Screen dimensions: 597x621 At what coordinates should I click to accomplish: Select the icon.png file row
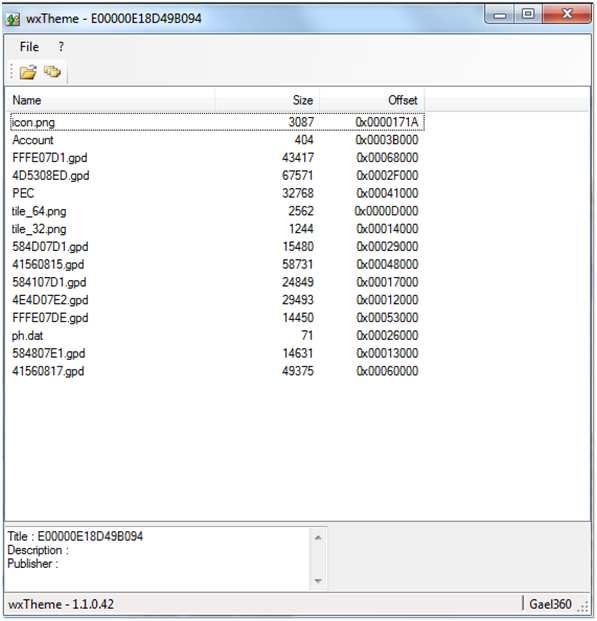coord(217,122)
